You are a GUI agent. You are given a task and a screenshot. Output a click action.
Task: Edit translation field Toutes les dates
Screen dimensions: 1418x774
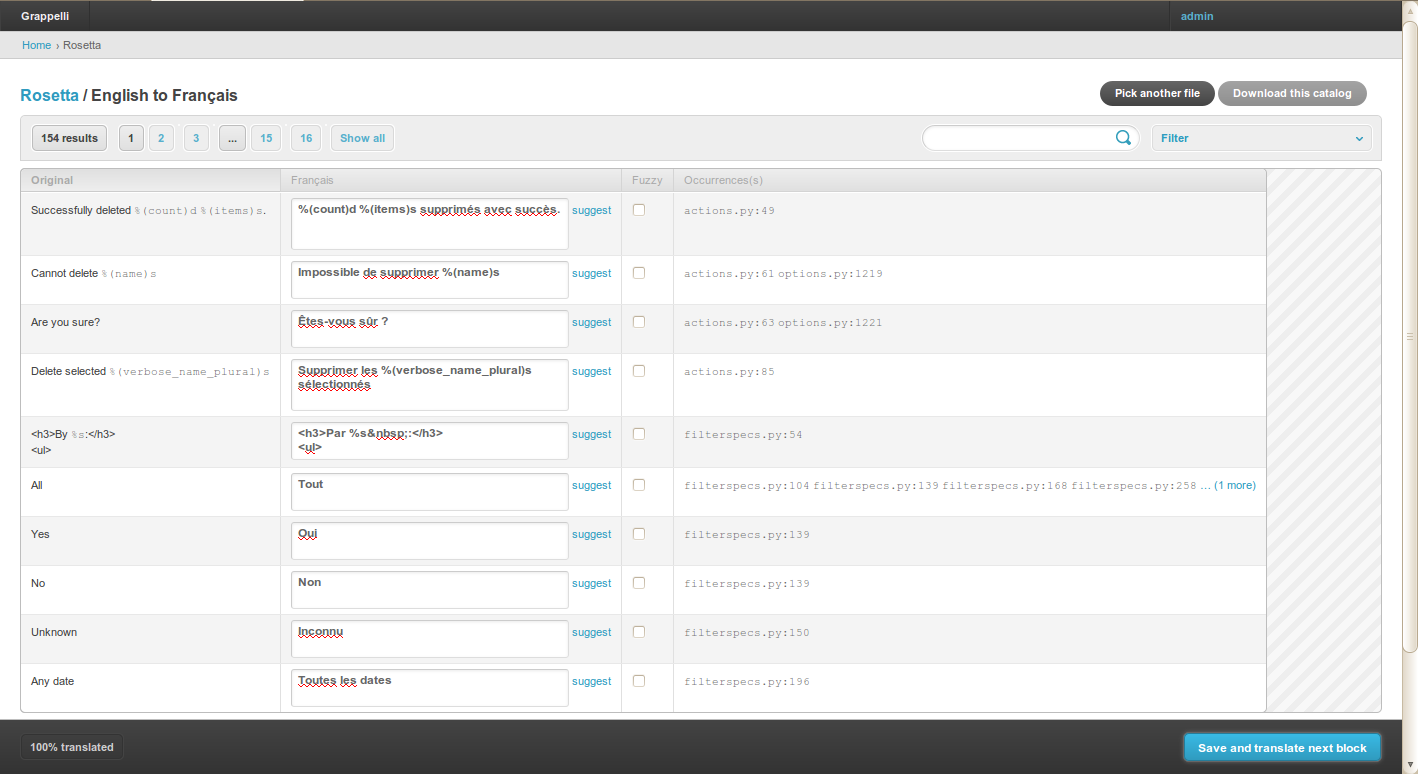coord(429,687)
